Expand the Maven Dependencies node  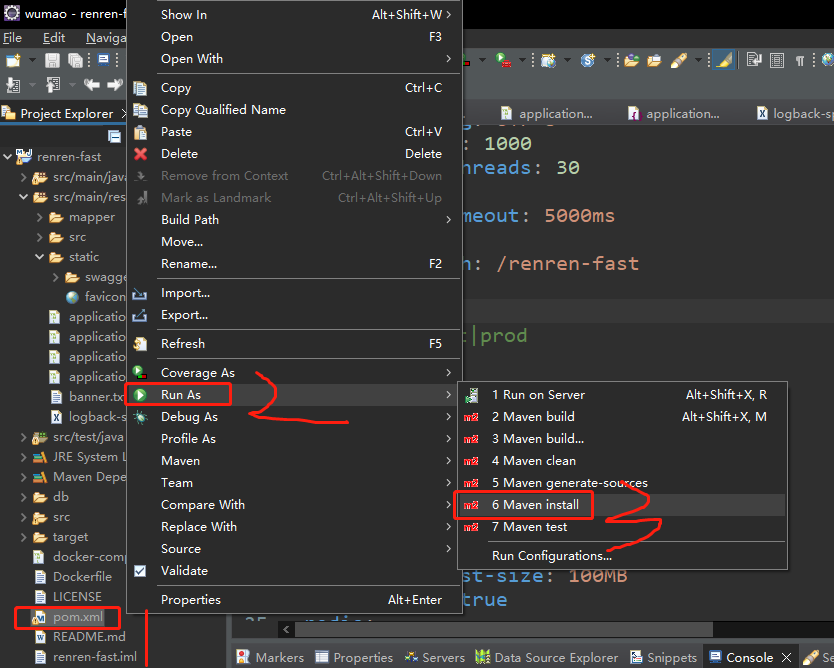point(23,477)
